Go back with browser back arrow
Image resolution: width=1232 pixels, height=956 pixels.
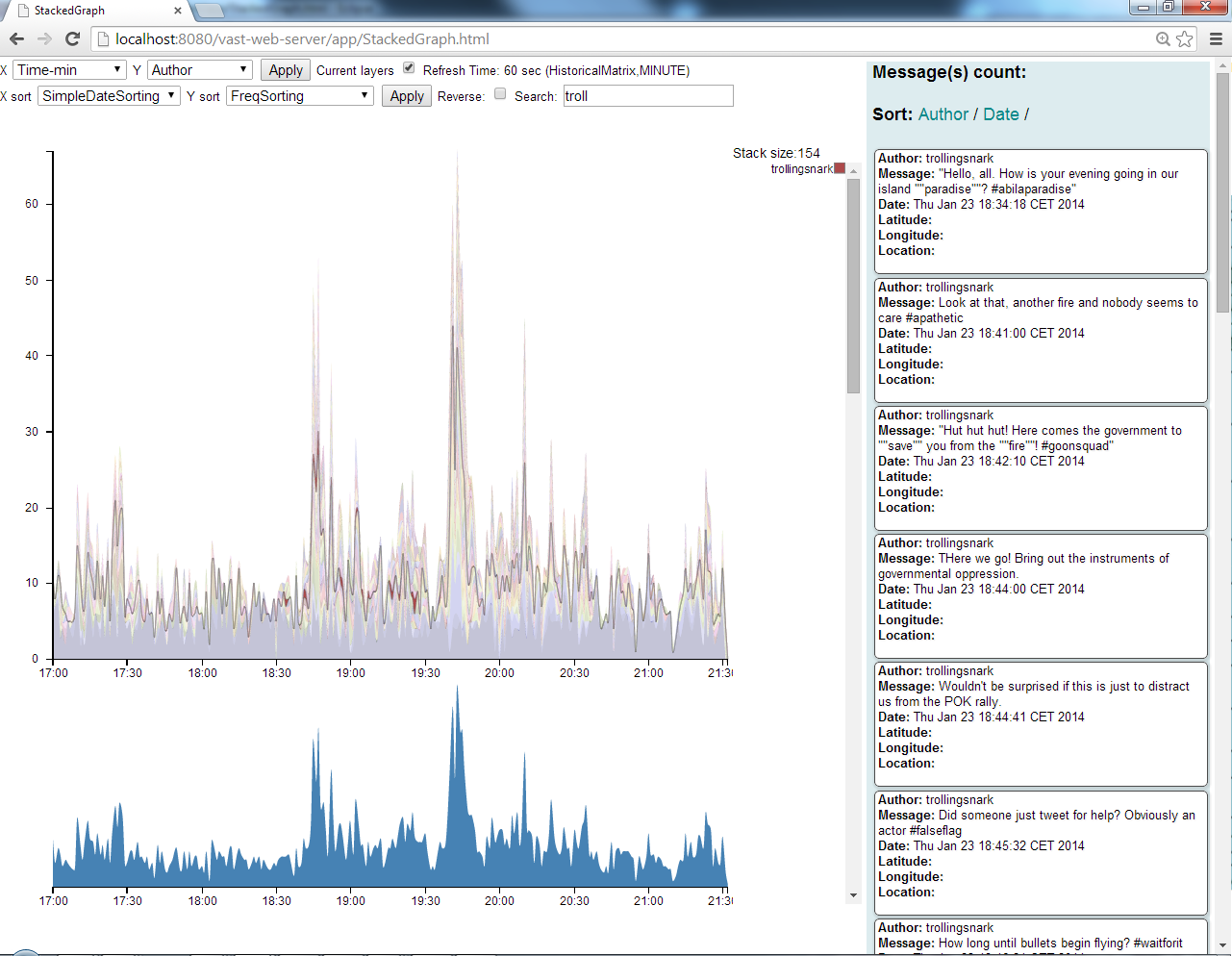point(16,39)
